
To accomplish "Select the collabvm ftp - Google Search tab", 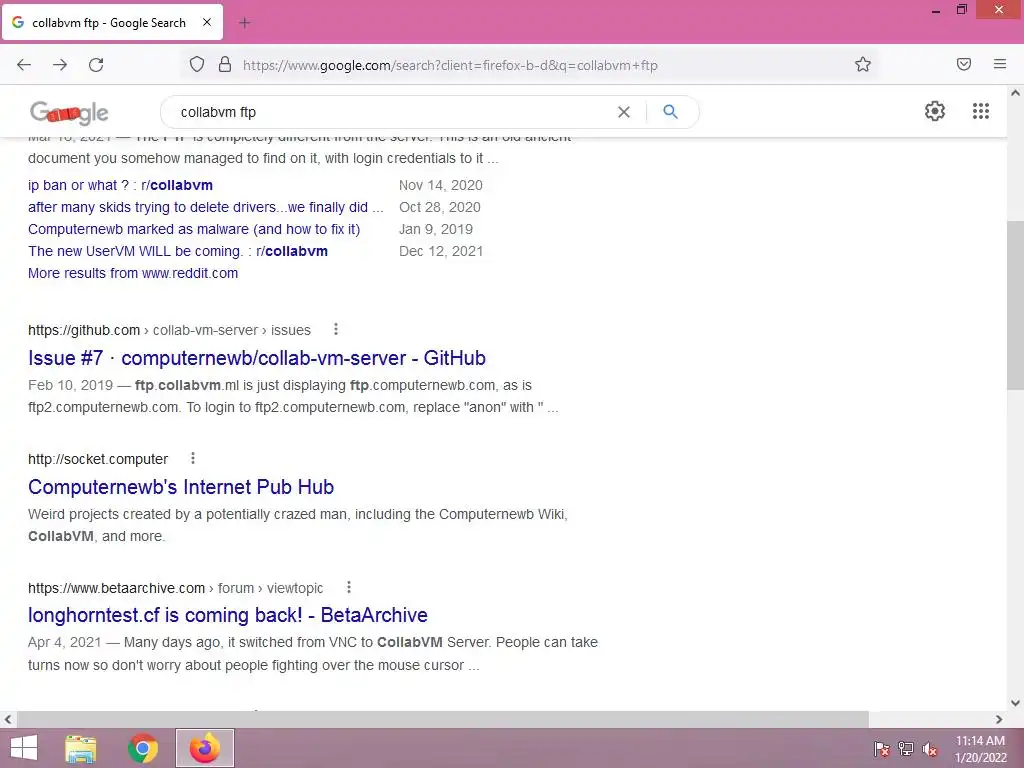I will coord(112,22).
